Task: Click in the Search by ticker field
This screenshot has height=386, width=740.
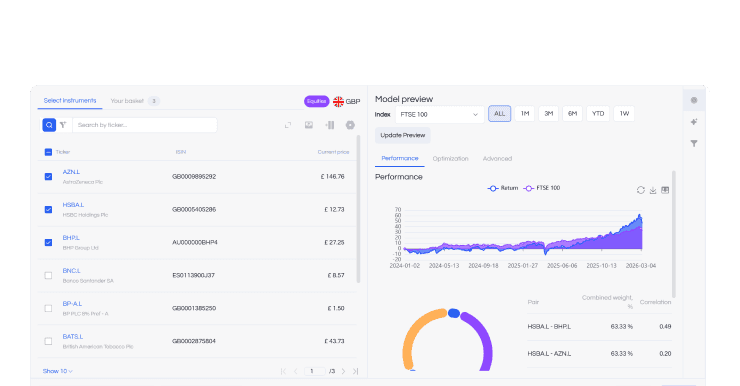Action: coord(144,125)
